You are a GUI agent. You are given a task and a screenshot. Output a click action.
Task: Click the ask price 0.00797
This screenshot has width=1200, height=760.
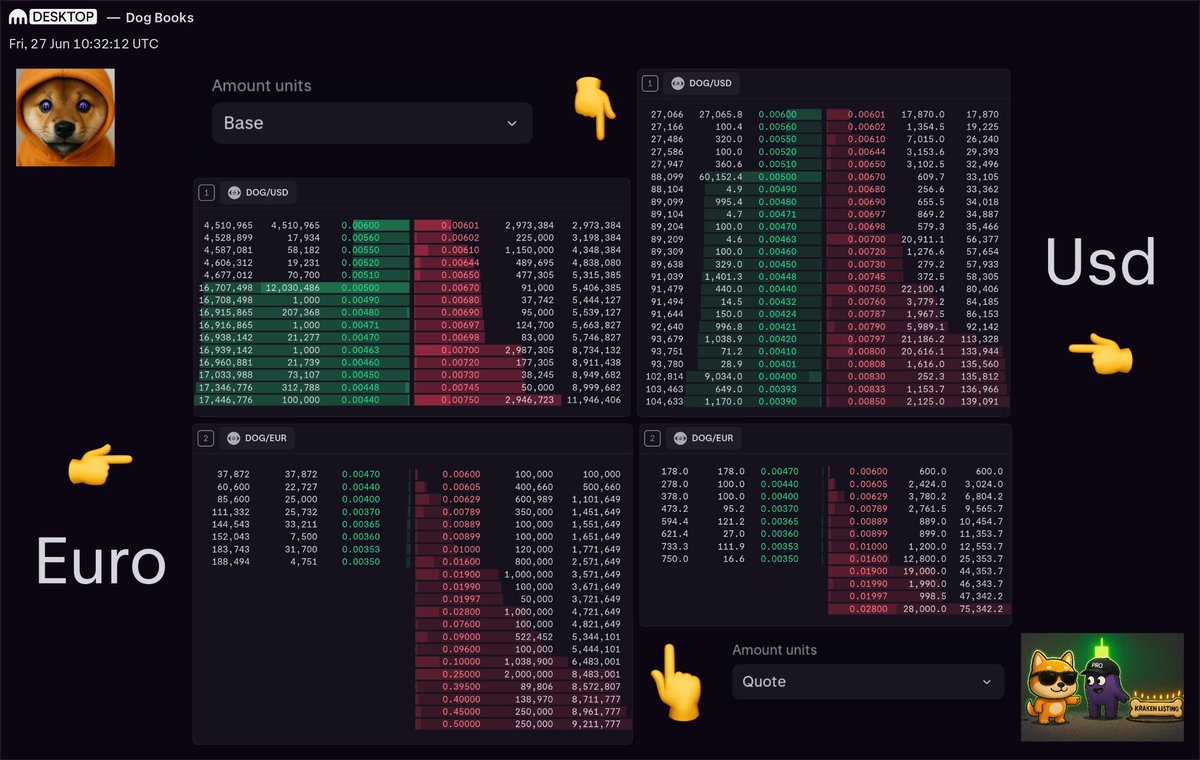(x=866, y=339)
